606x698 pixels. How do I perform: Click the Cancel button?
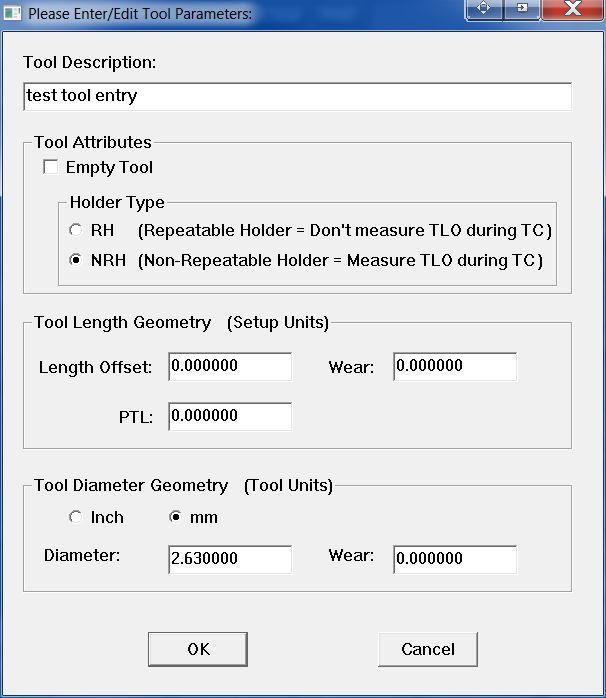[428, 649]
